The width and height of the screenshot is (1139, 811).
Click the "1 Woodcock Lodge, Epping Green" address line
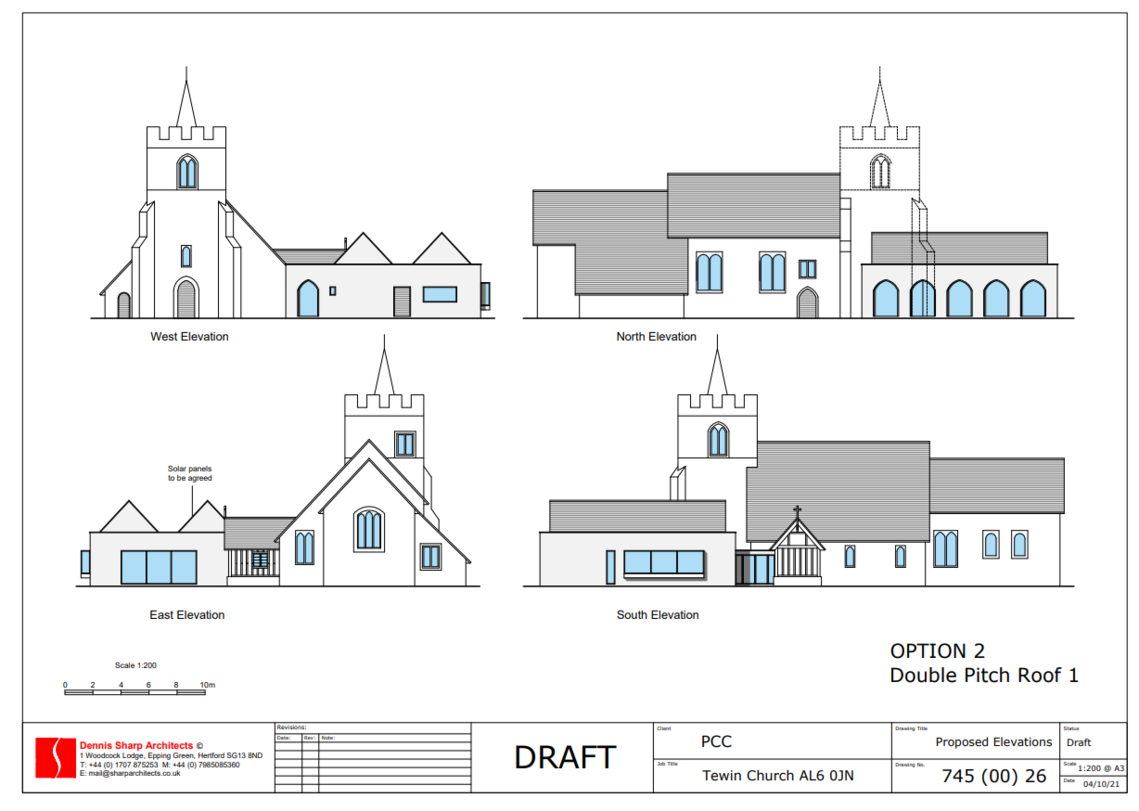(x=171, y=756)
